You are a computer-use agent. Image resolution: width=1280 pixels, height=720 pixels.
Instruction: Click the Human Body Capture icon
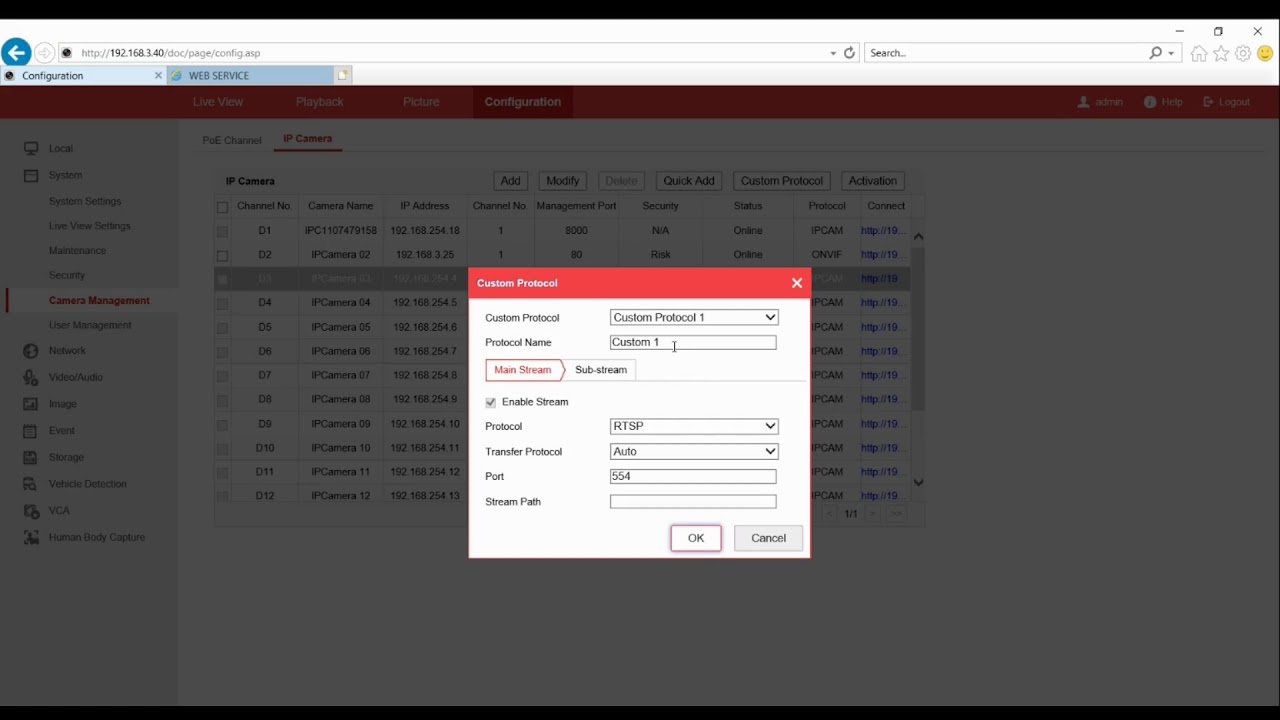pos(31,537)
